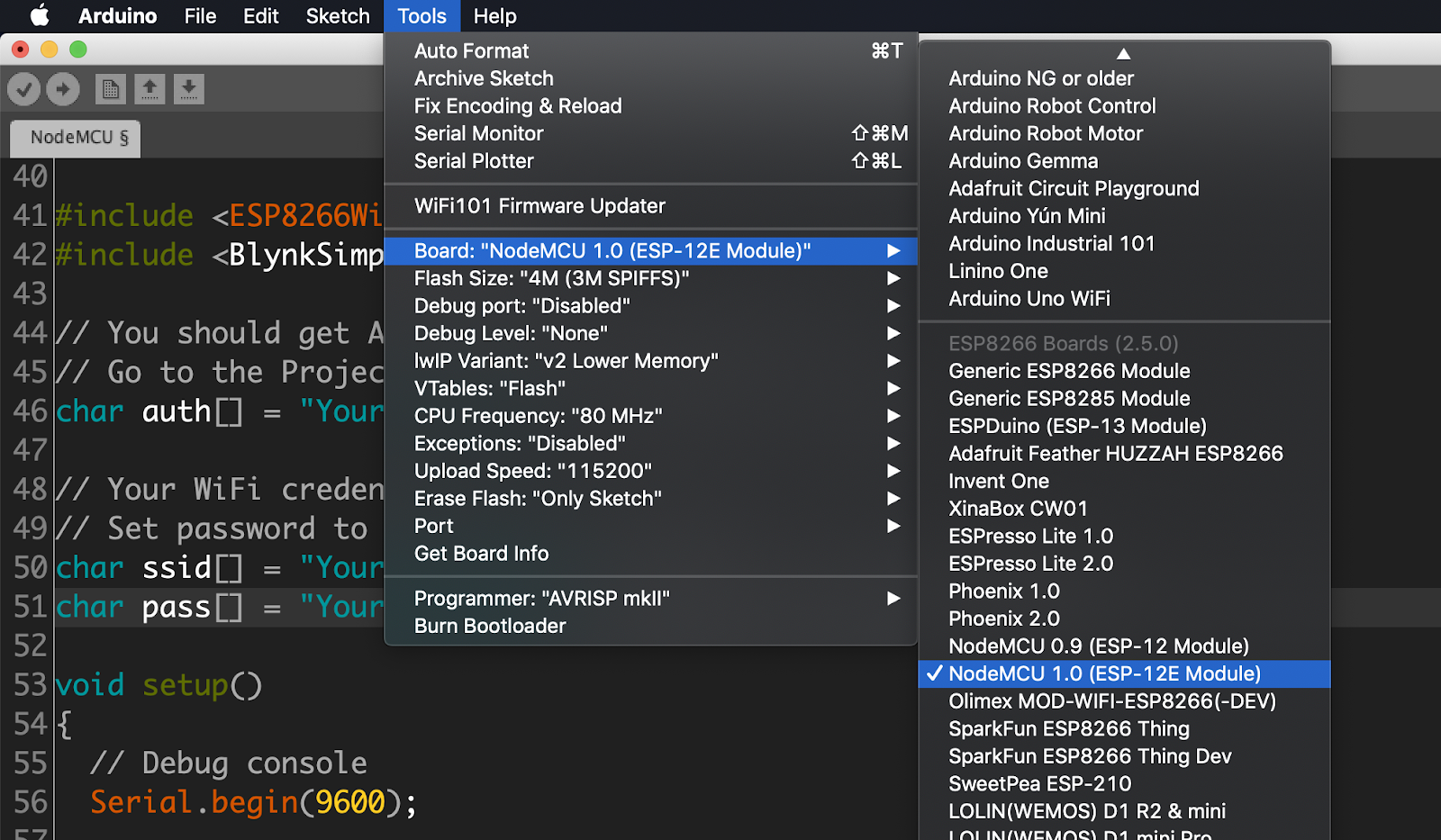Expand the Upload Speed submenu

[650, 471]
